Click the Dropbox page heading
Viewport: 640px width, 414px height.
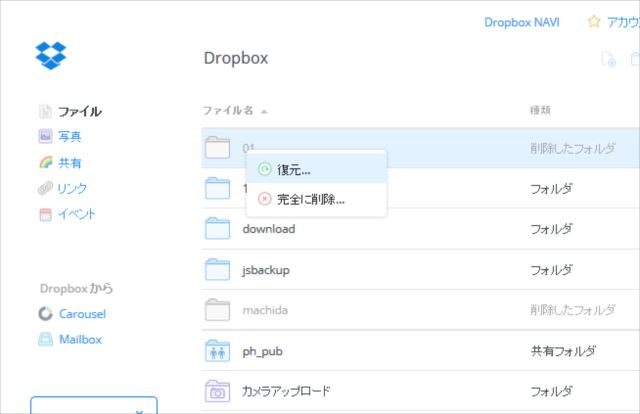(x=236, y=58)
